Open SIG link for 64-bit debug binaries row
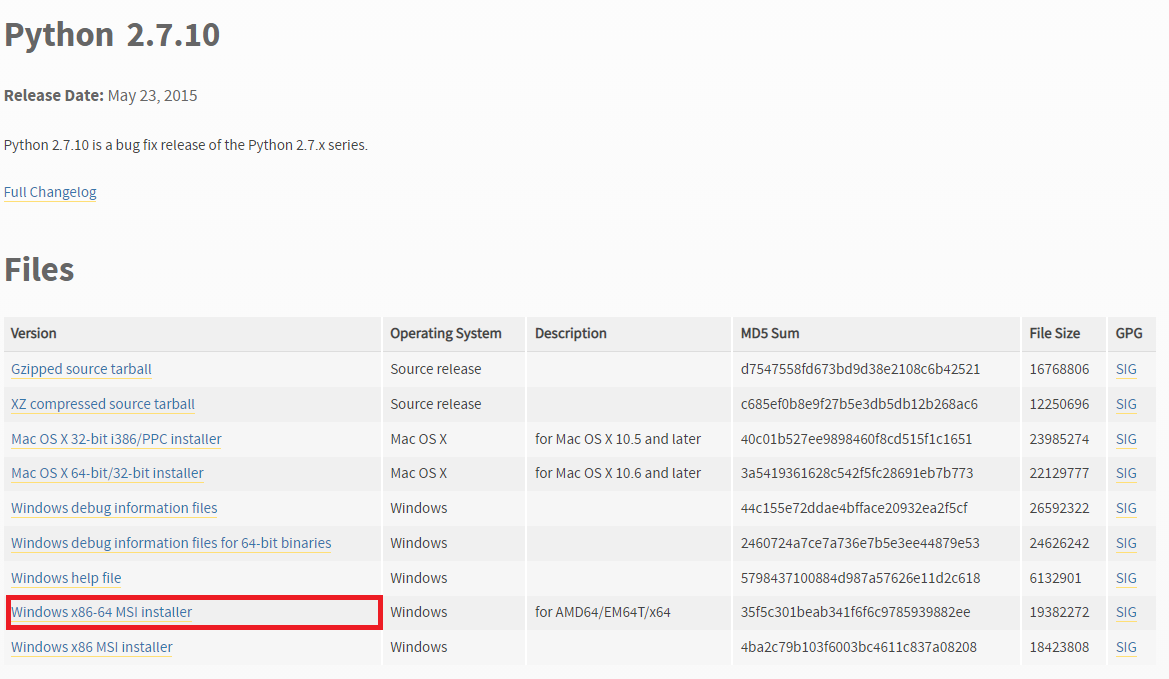The height and width of the screenshot is (679, 1169). pyautogui.click(x=1126, y=543)
